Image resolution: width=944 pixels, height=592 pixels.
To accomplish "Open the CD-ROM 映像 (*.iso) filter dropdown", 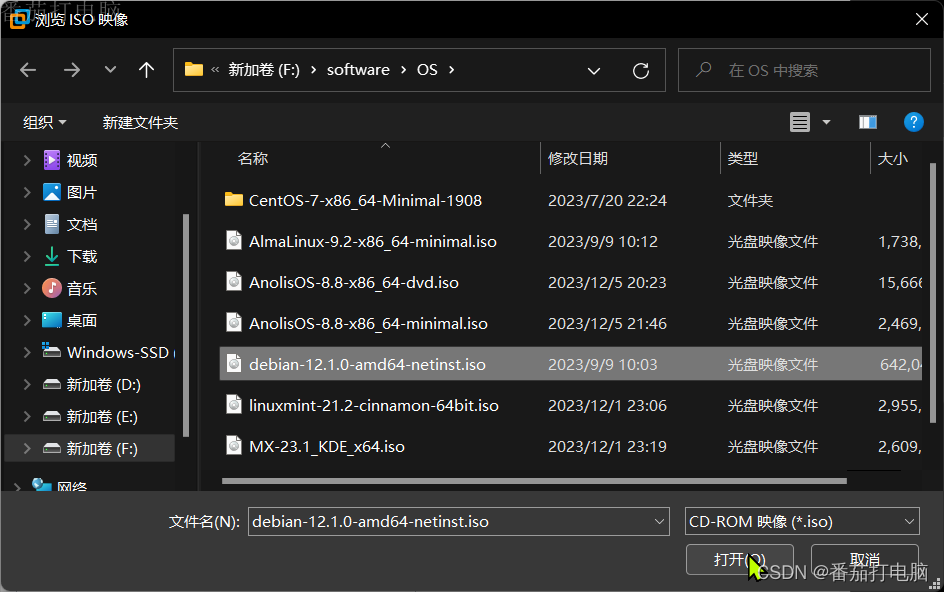I will point(802,522).
